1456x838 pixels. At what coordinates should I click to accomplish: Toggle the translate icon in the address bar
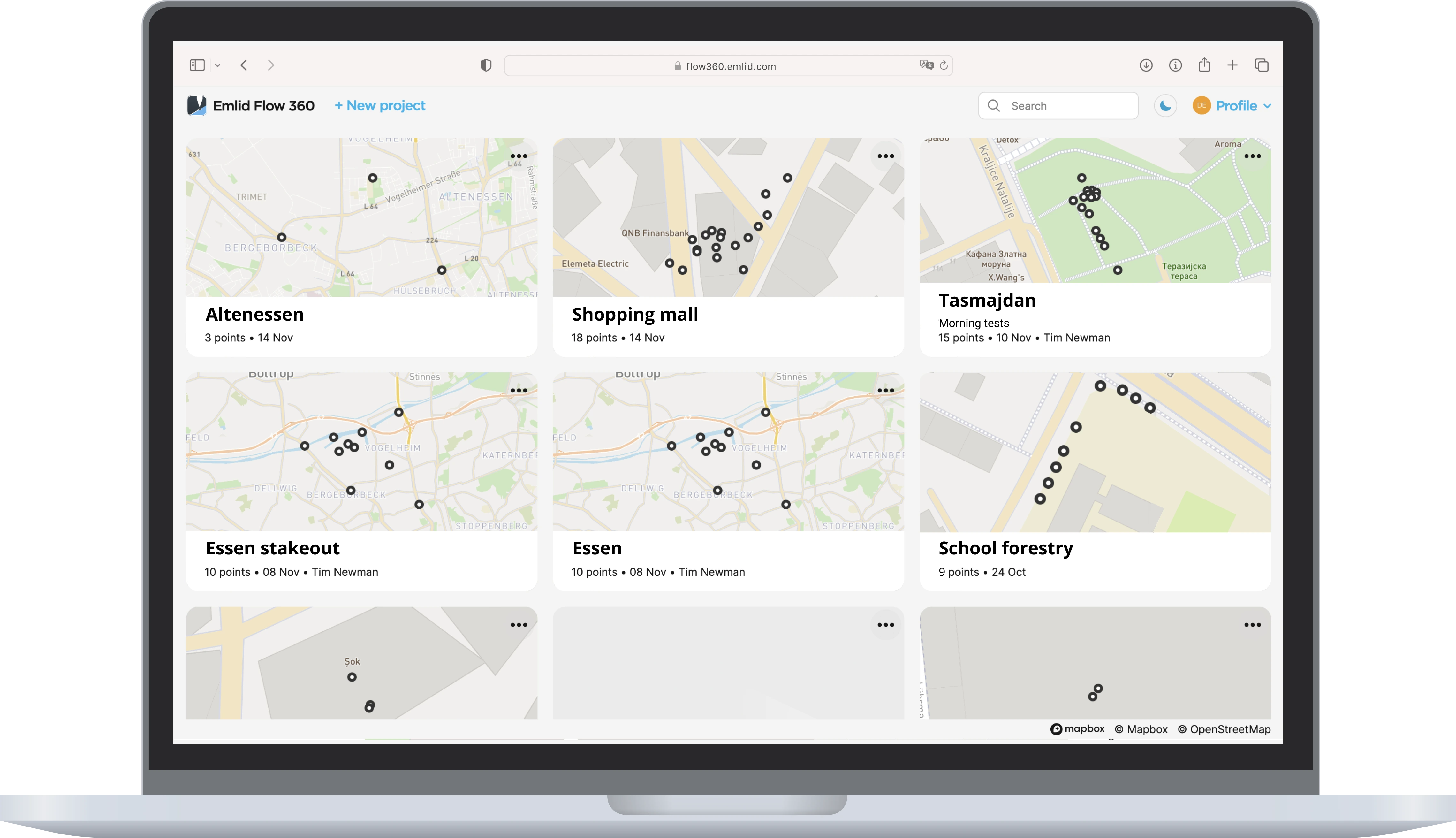click(926, 65)
